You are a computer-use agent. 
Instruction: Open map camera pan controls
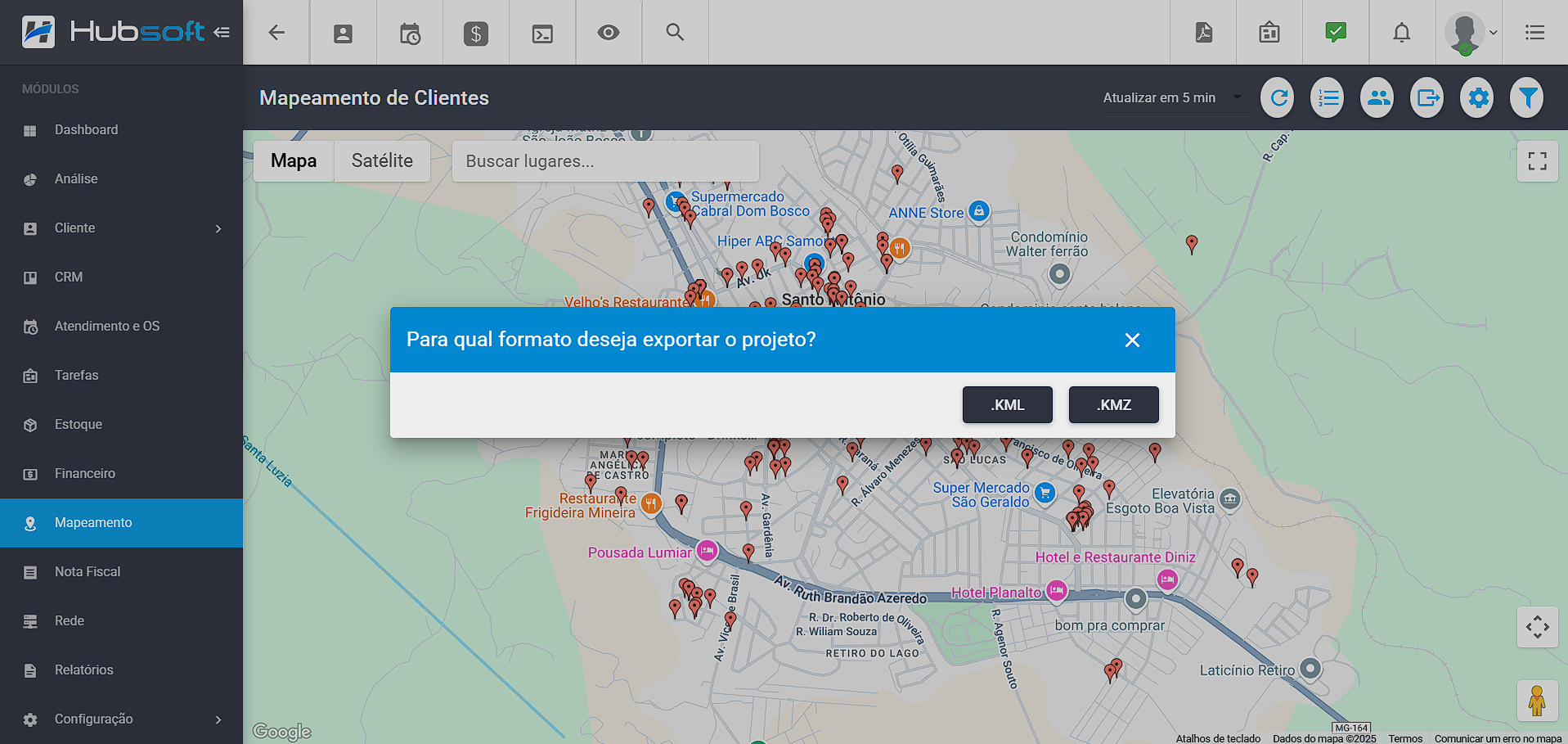click(x=1538, y=627)
